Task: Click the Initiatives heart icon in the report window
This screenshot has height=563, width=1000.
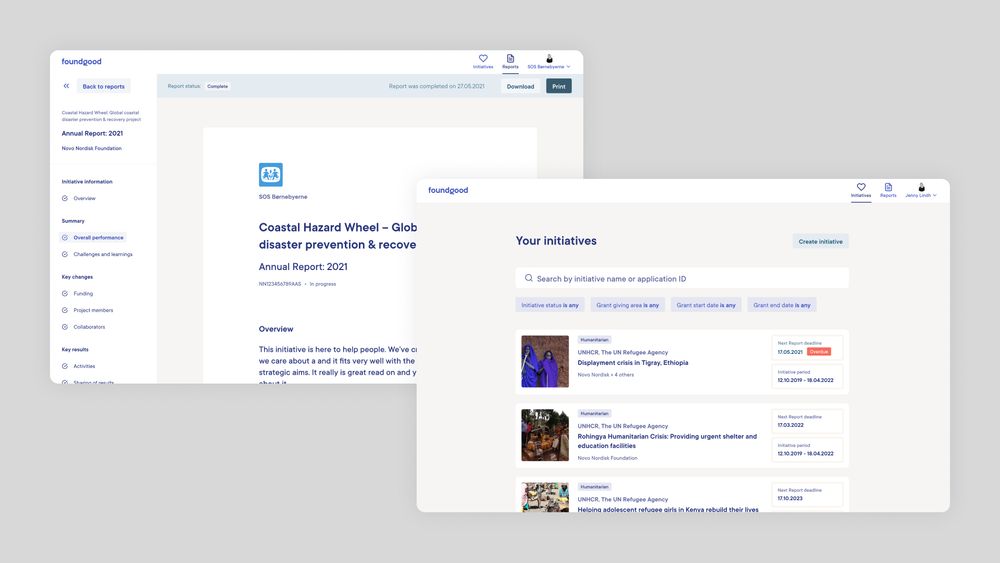Action: click(483, 58)
